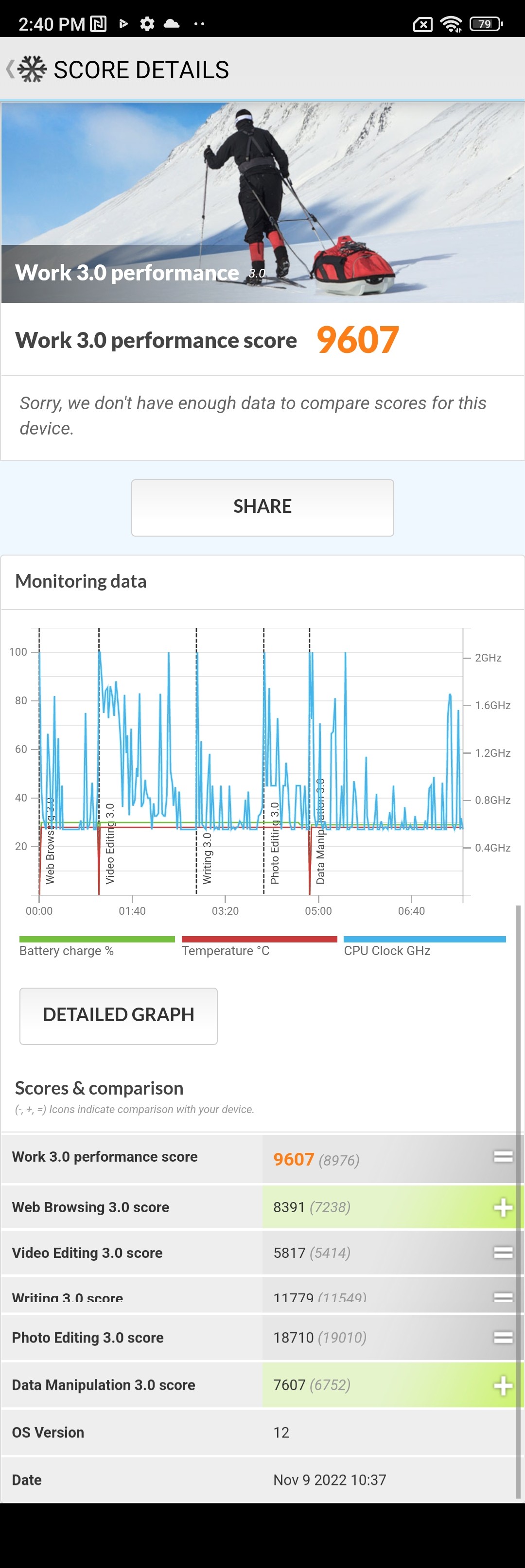Click the Video Editing 3.0 marker in graph
The width and height of the screenshot is (525, 1568).
point(110,843)
